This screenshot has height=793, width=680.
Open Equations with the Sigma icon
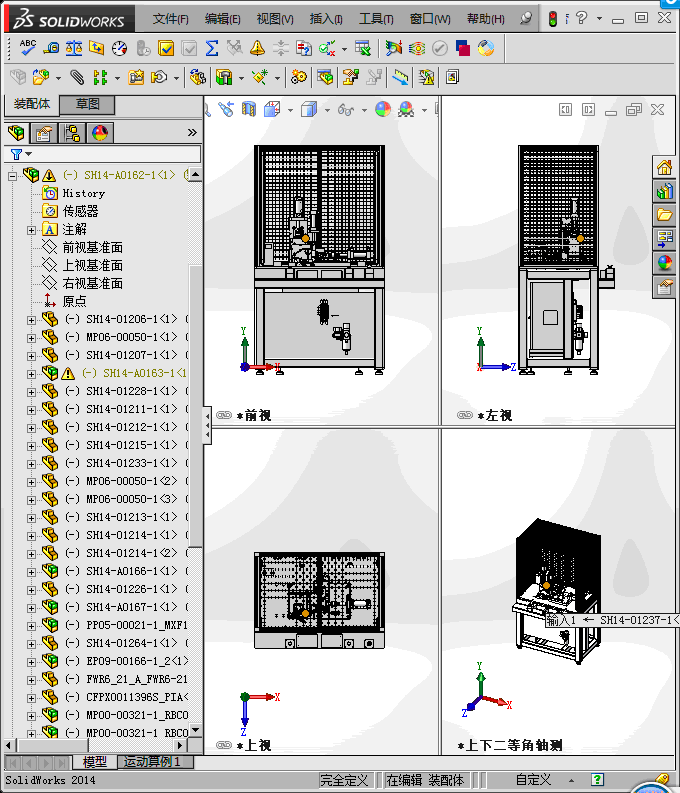[212, 48]
